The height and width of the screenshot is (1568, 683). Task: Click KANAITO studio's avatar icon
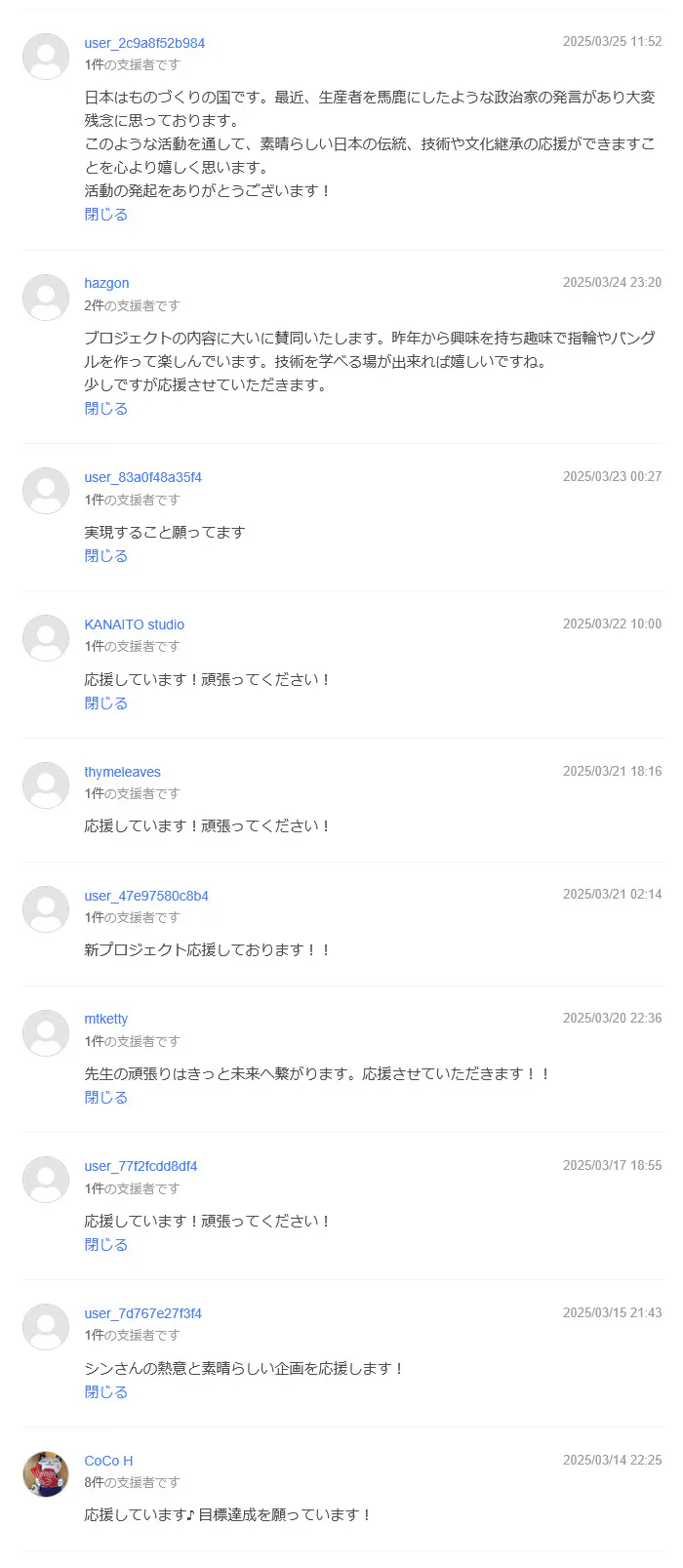click(x=46, y=638)
